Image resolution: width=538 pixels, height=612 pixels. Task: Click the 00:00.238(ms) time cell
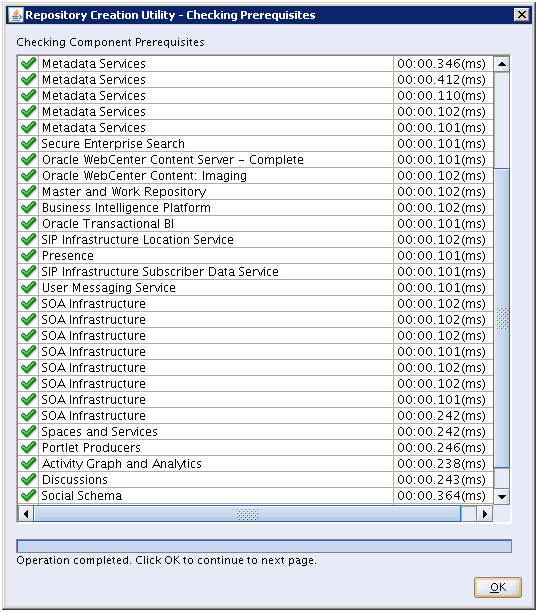pyautogui.click(x=443, y=464)
